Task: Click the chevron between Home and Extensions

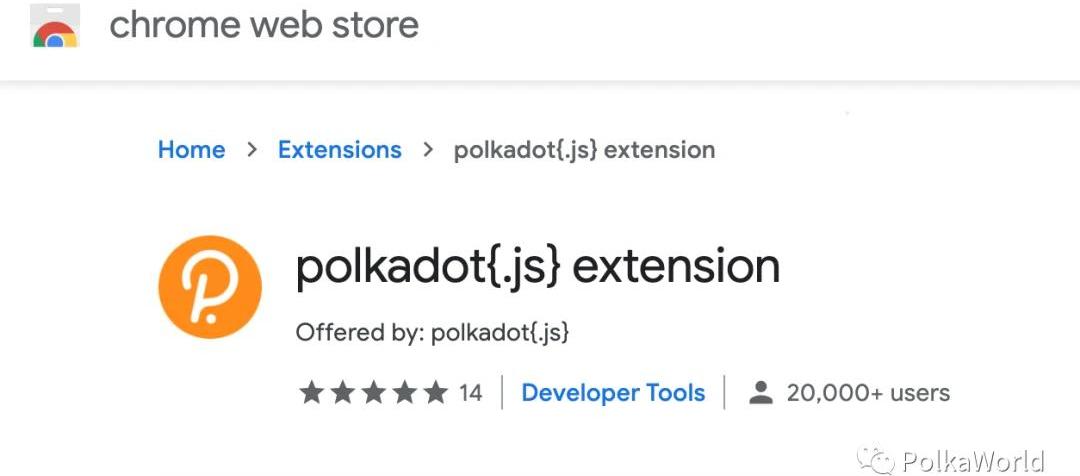Action: coord(252,150)
